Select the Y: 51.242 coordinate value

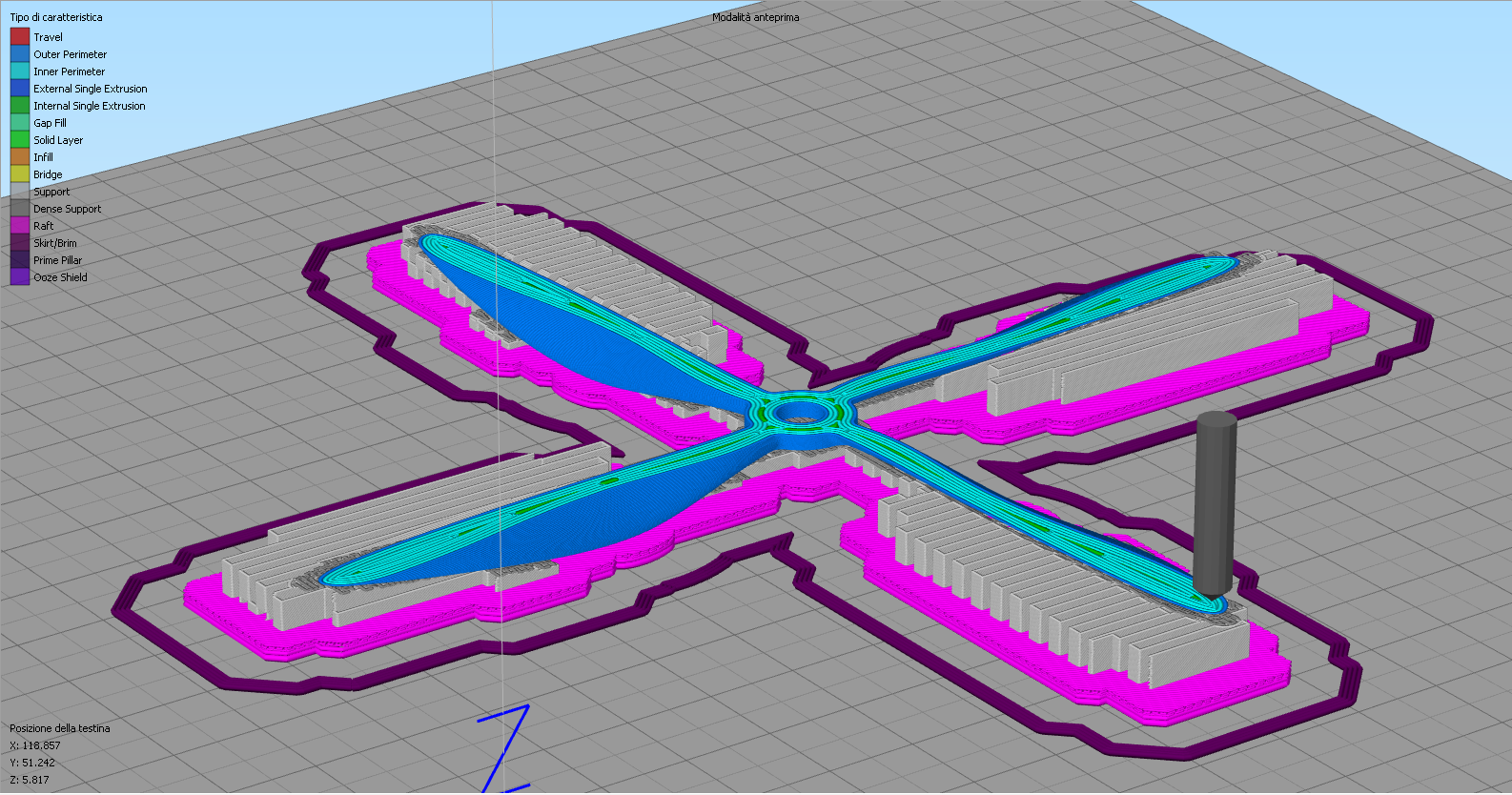[x=32, y=763]
